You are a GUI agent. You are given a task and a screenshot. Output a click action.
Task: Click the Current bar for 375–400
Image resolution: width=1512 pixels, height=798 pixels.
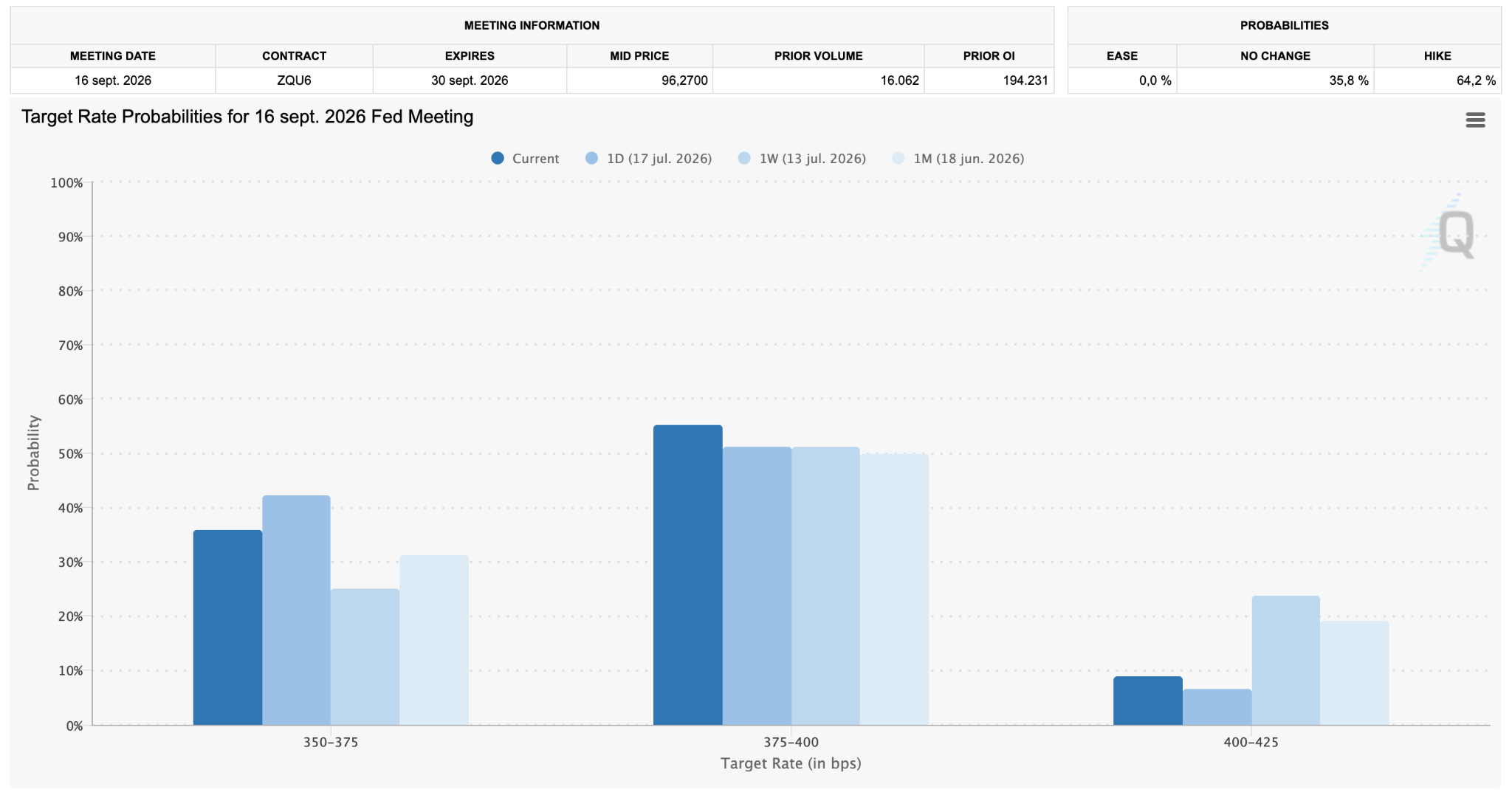pos(688,575)
